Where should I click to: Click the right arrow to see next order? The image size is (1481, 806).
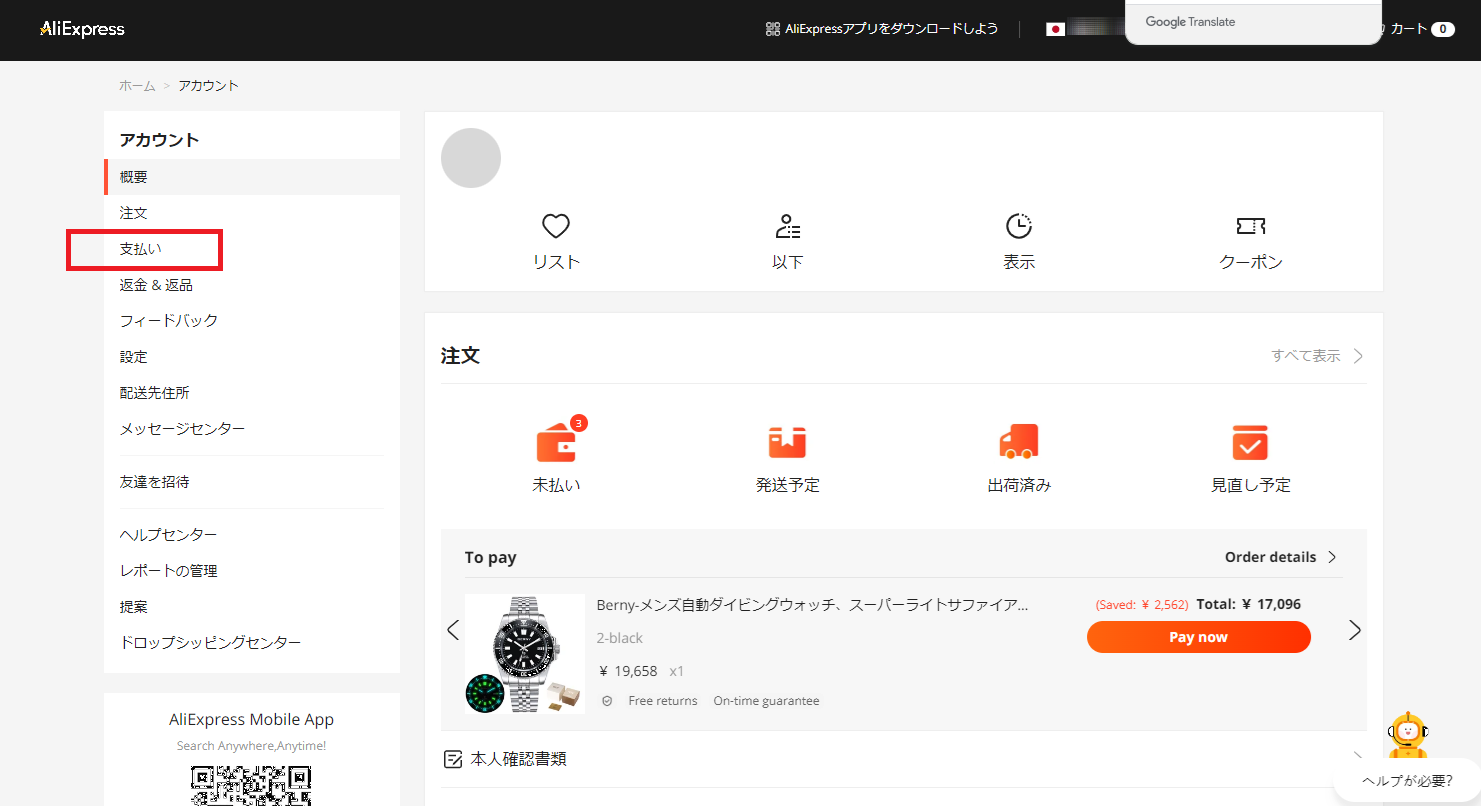1355,630
